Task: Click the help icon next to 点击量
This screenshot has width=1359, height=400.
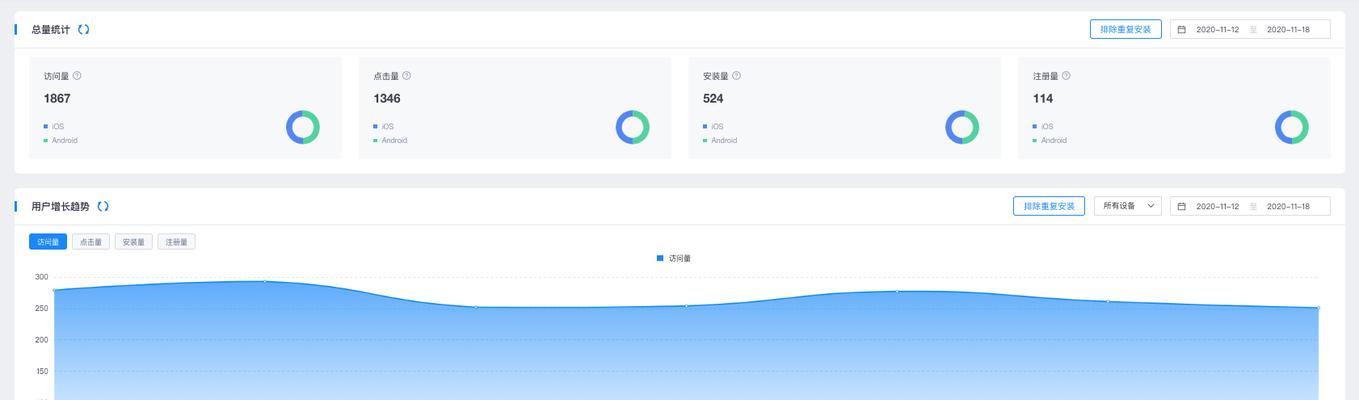Action: pos(406,76)
